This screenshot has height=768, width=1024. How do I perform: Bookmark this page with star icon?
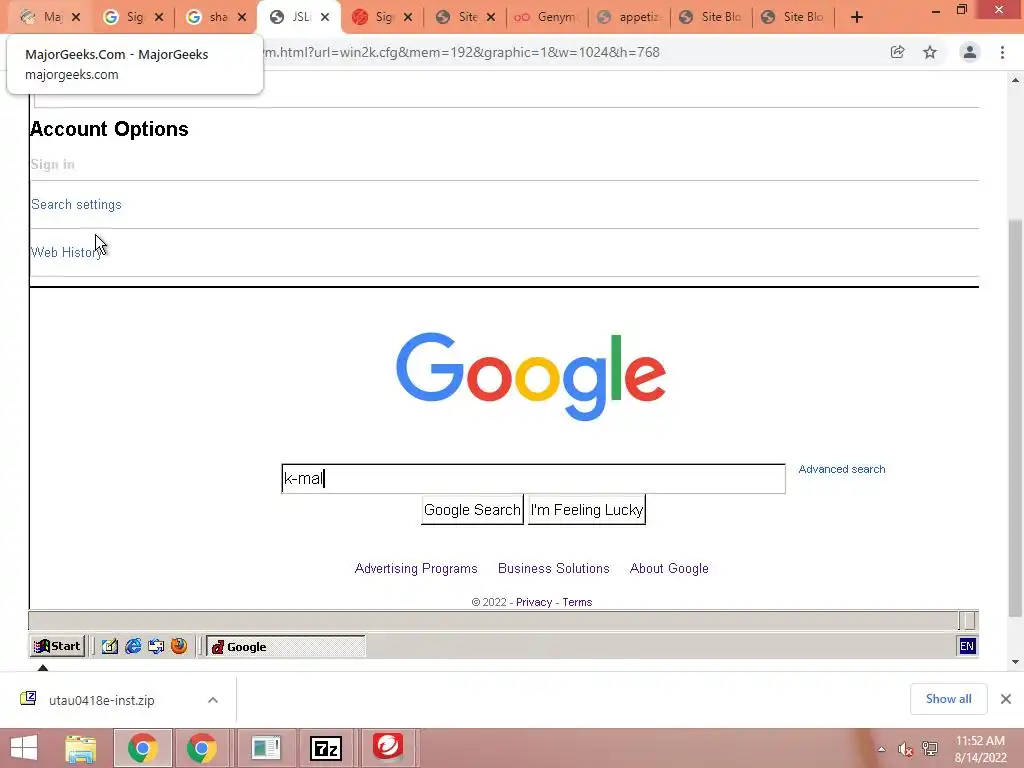[930, 52]
